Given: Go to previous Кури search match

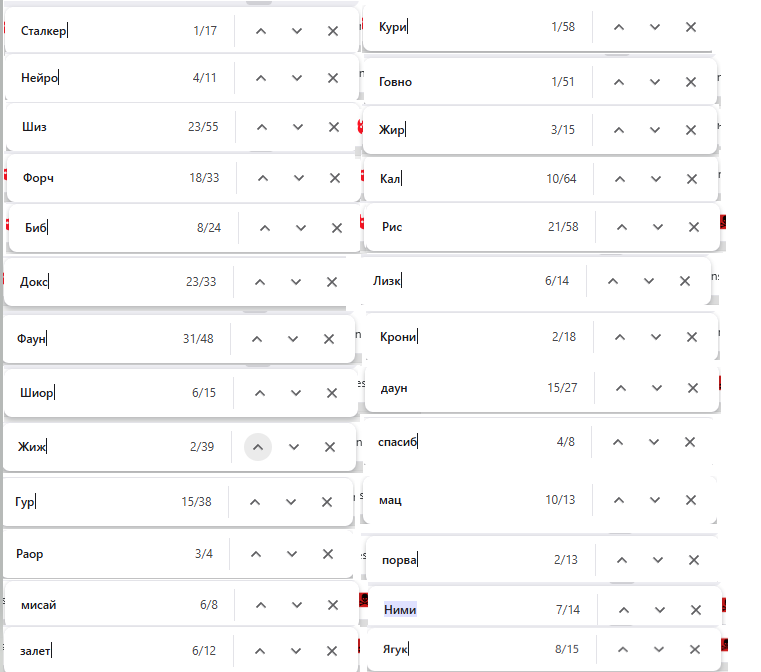Looking at the screenshot, I should (619, 27).
